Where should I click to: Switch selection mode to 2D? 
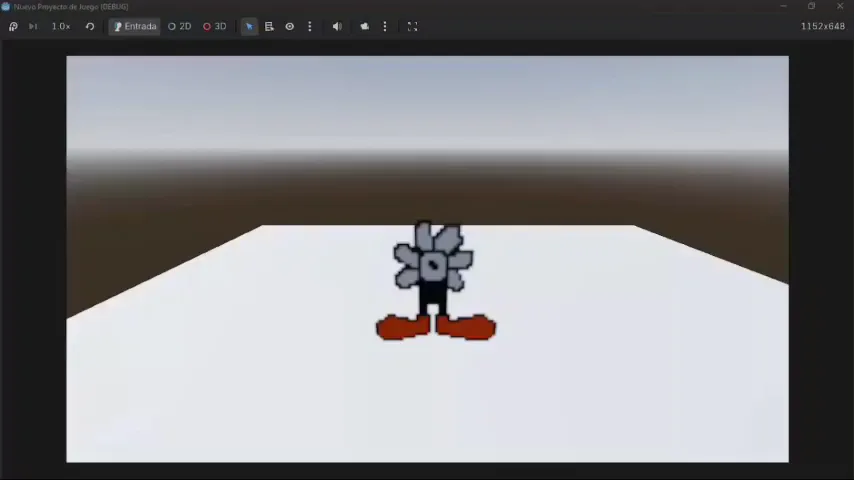tap(179, 26)
